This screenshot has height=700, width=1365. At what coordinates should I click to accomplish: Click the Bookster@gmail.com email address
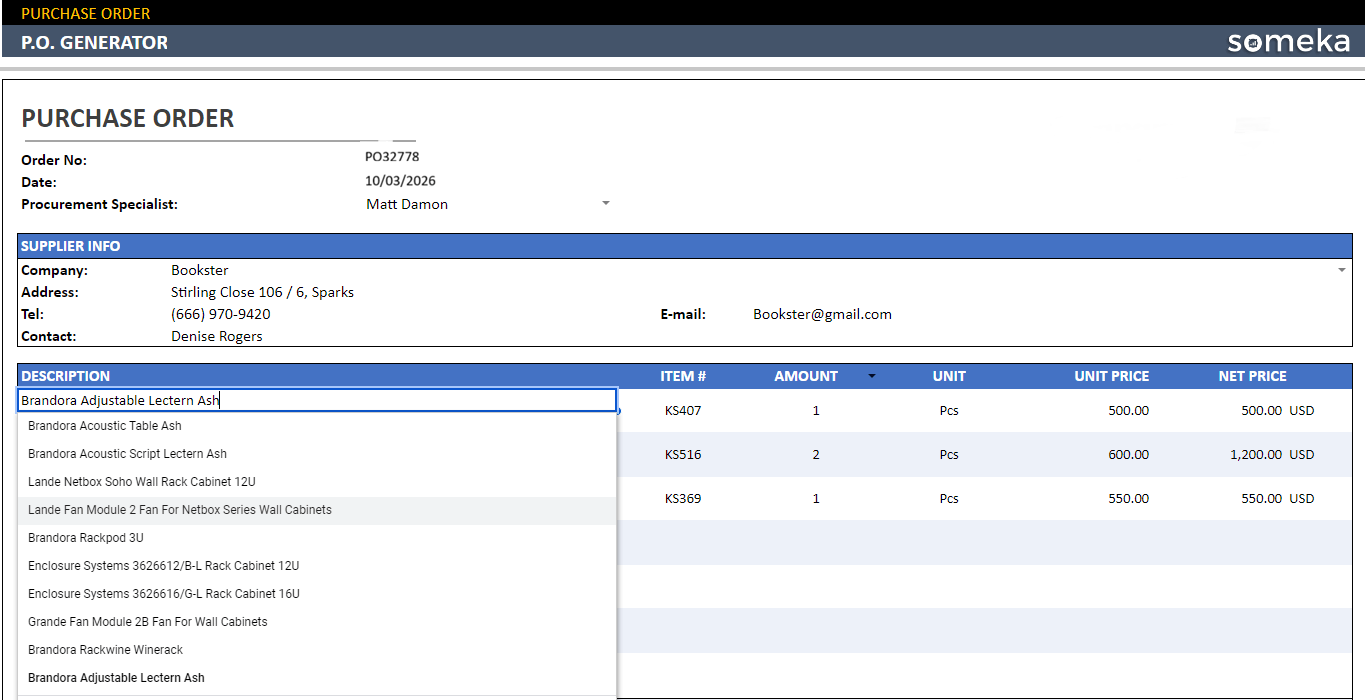click(x=822, y=314)
